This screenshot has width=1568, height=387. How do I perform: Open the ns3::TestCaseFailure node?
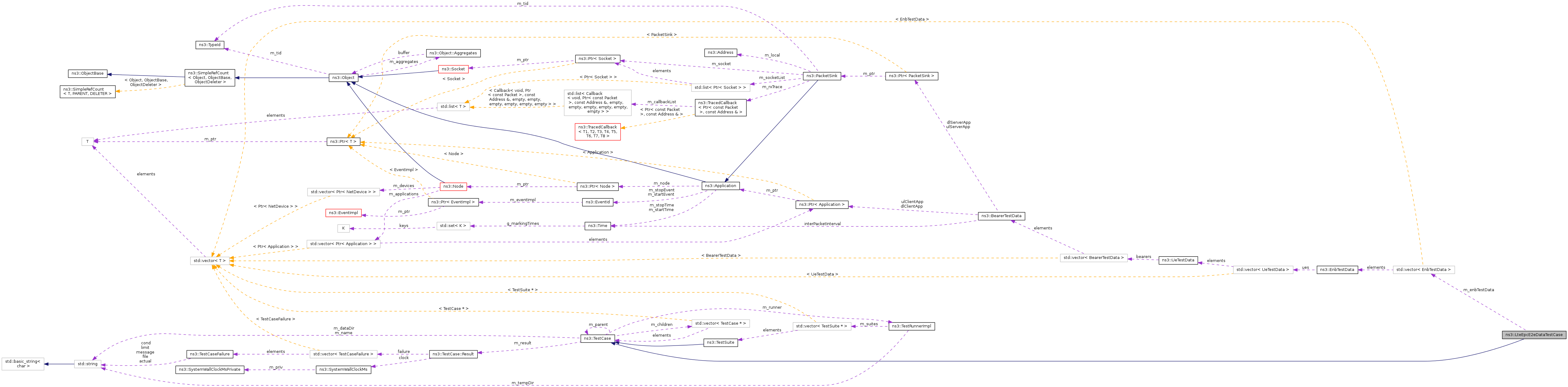point(210,354)
